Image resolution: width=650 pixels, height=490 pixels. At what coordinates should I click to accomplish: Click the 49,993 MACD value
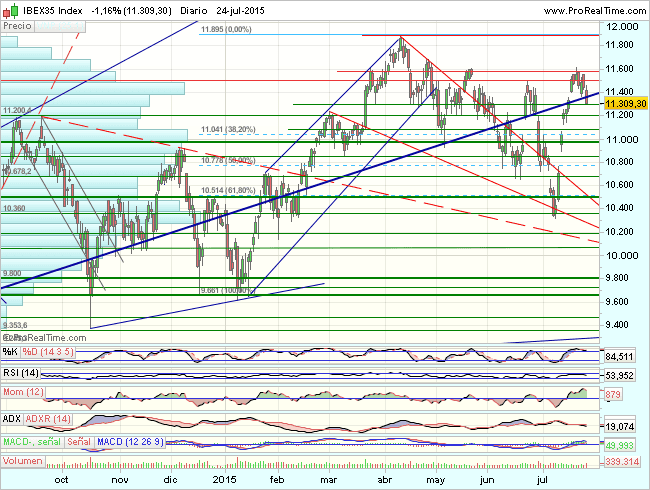pyautogui.click(x=619, y=446)
